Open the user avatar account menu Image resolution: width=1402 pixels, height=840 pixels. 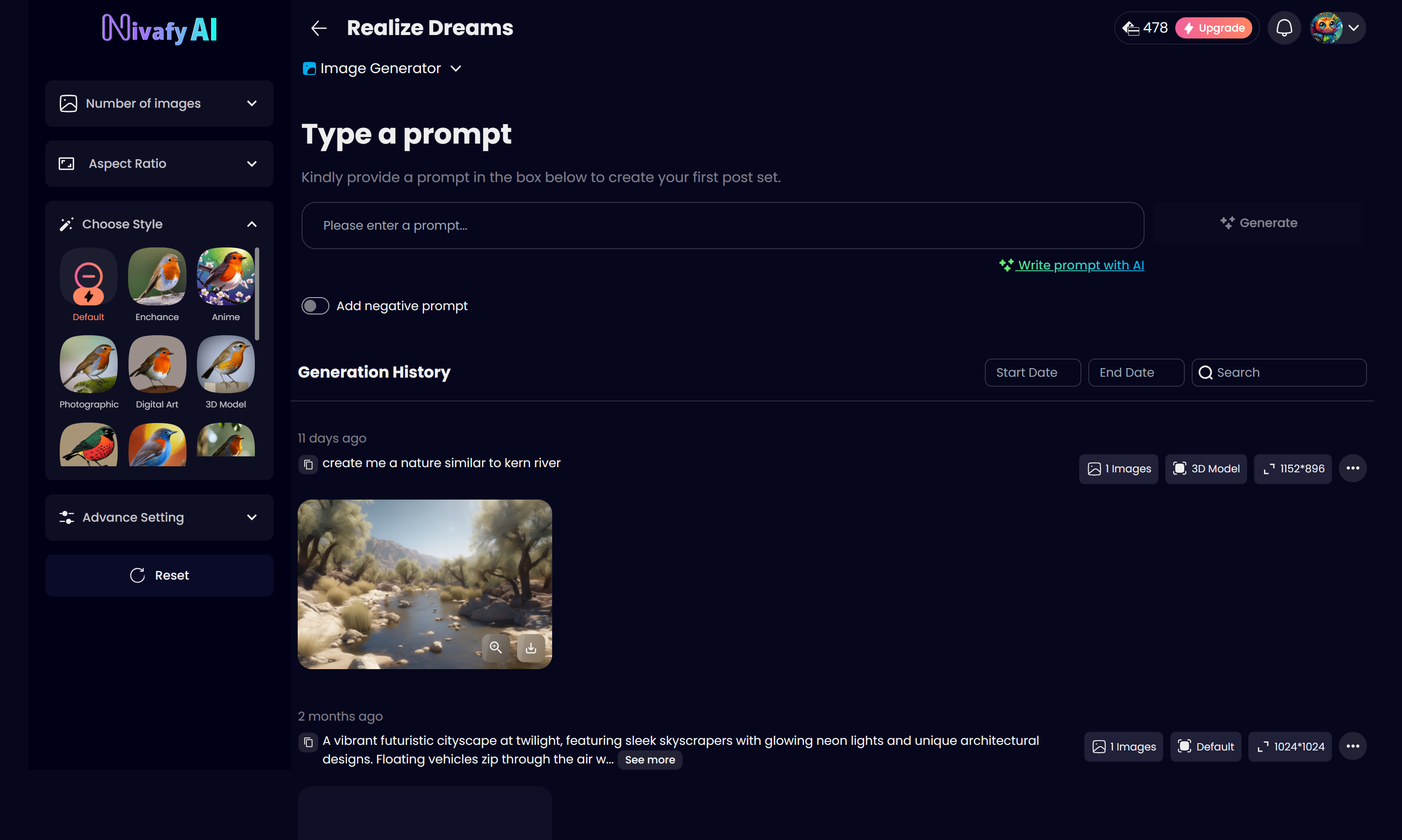point(1337,28)
